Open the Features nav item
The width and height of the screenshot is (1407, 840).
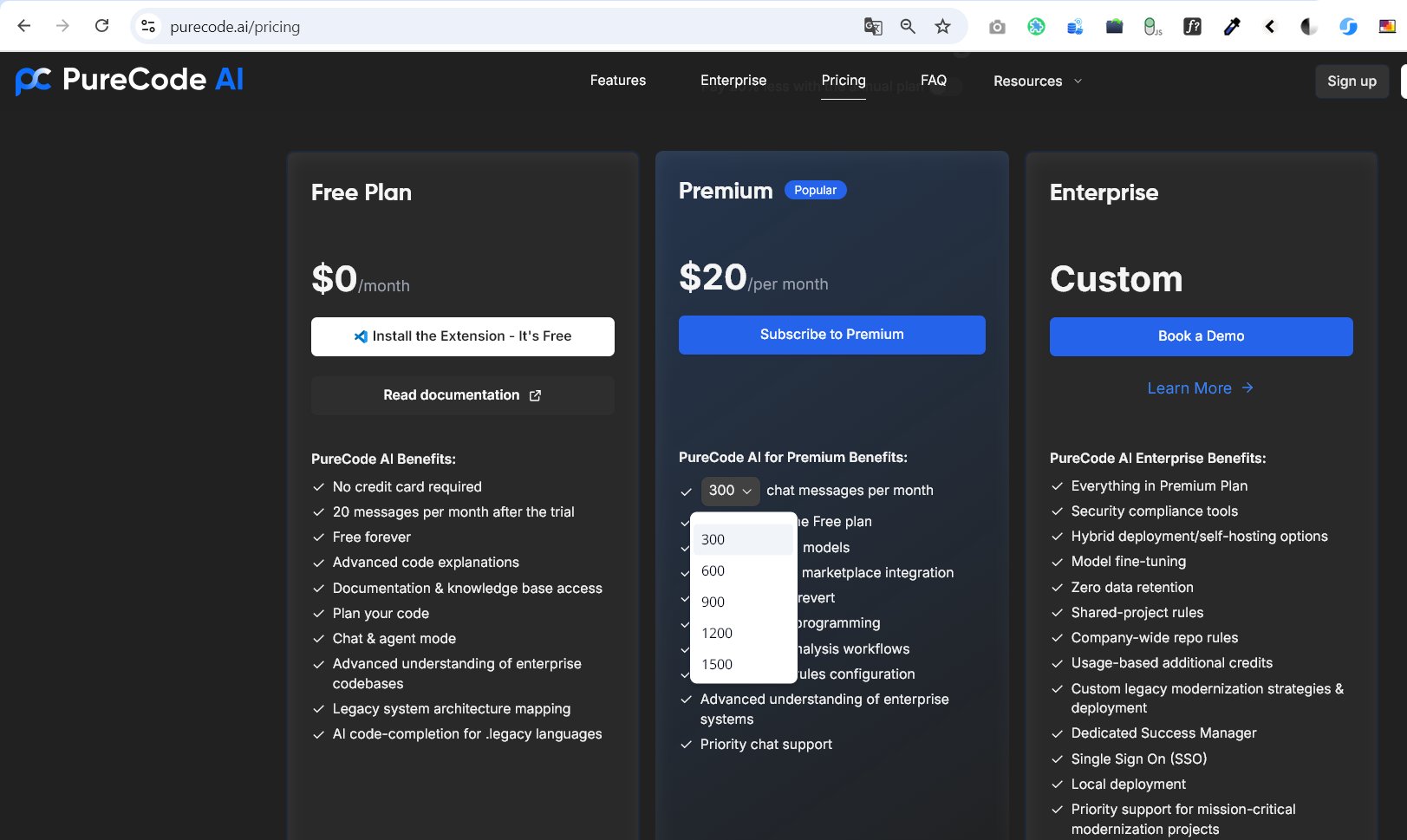pyautogui.click(x=618, y=81)
